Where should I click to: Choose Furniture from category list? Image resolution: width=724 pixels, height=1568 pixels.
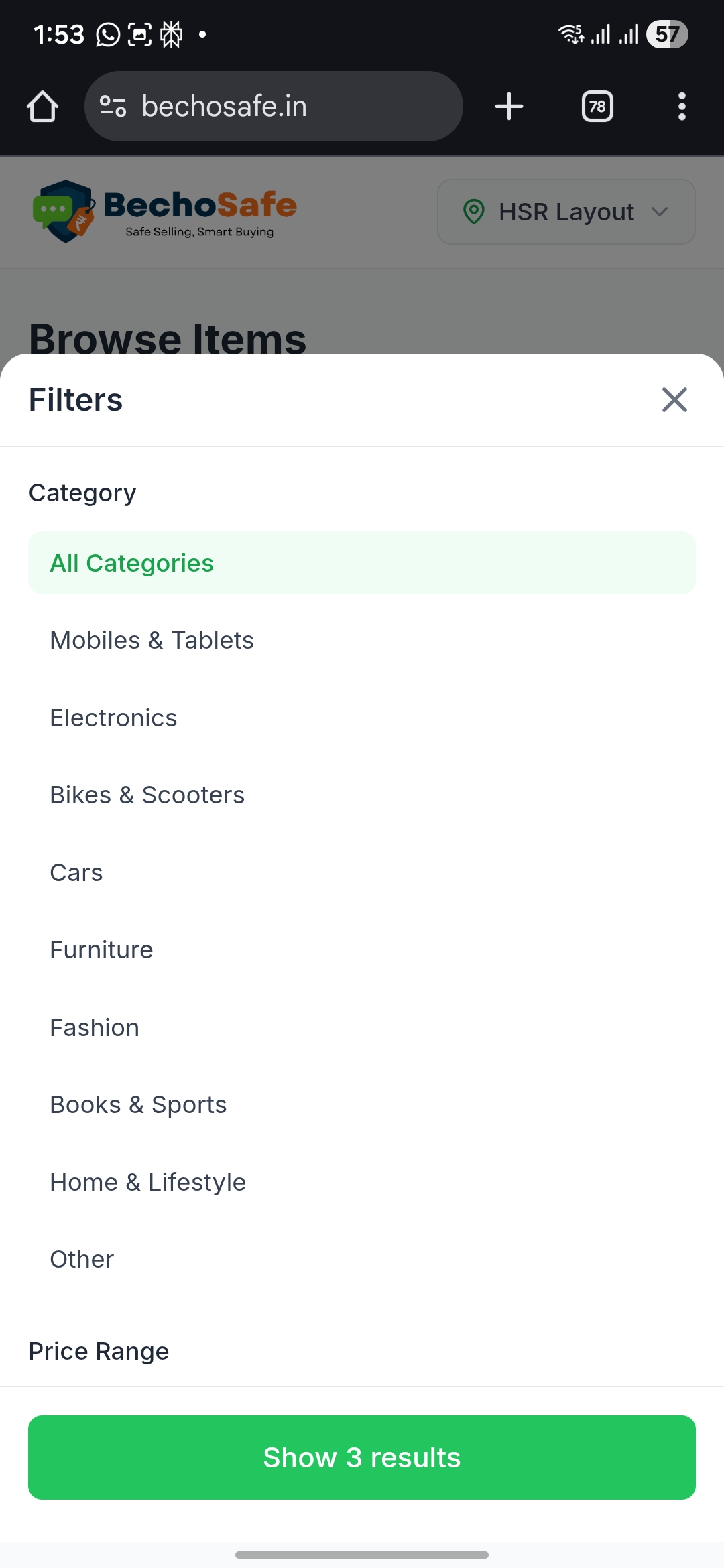pos(102,950)
